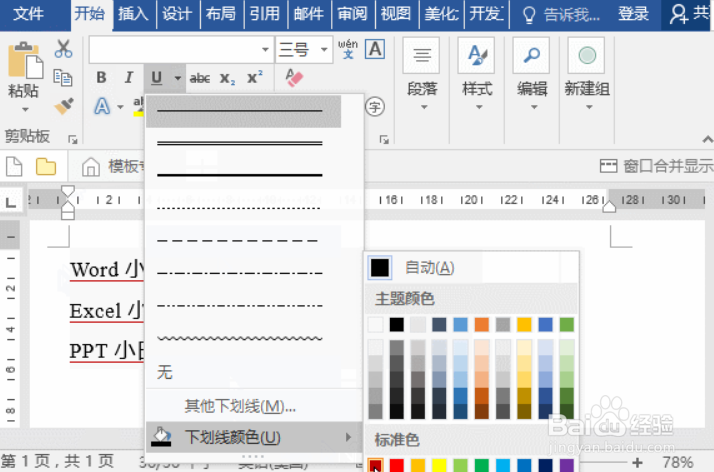Click the phonetic guide wén icon

click(x=347, y=49)
